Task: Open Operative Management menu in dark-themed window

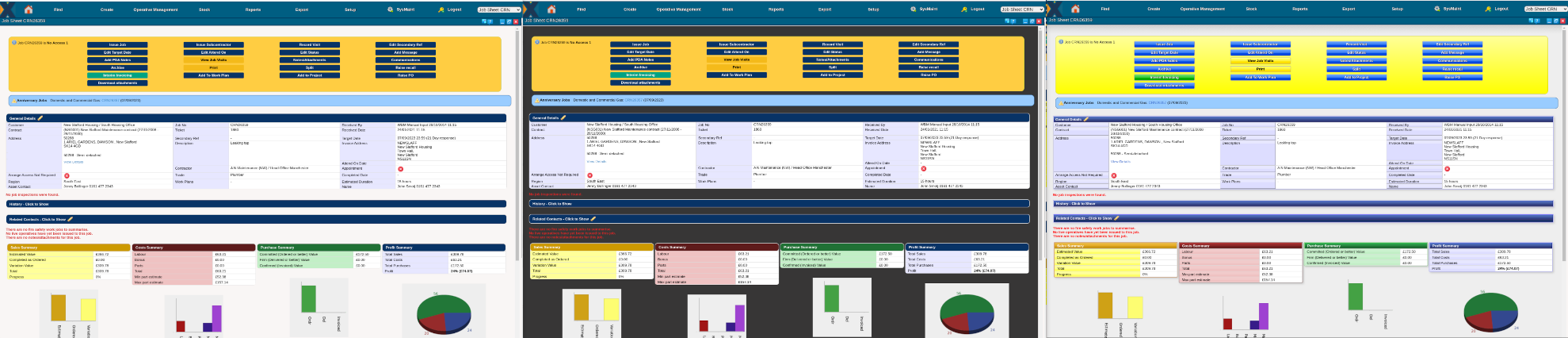Action: [x=678, y=10]
